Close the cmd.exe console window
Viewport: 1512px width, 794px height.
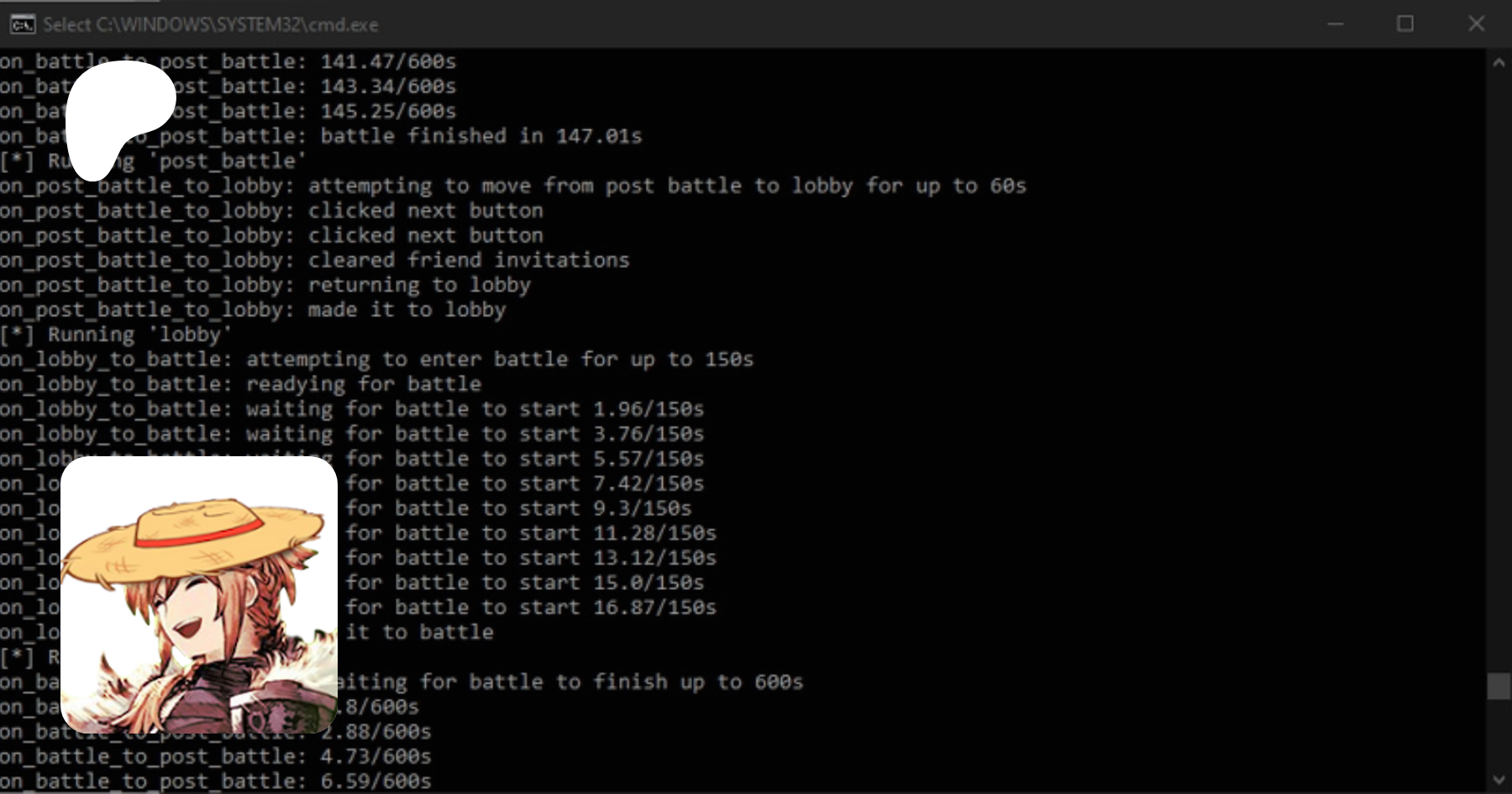click(1476, 24)
